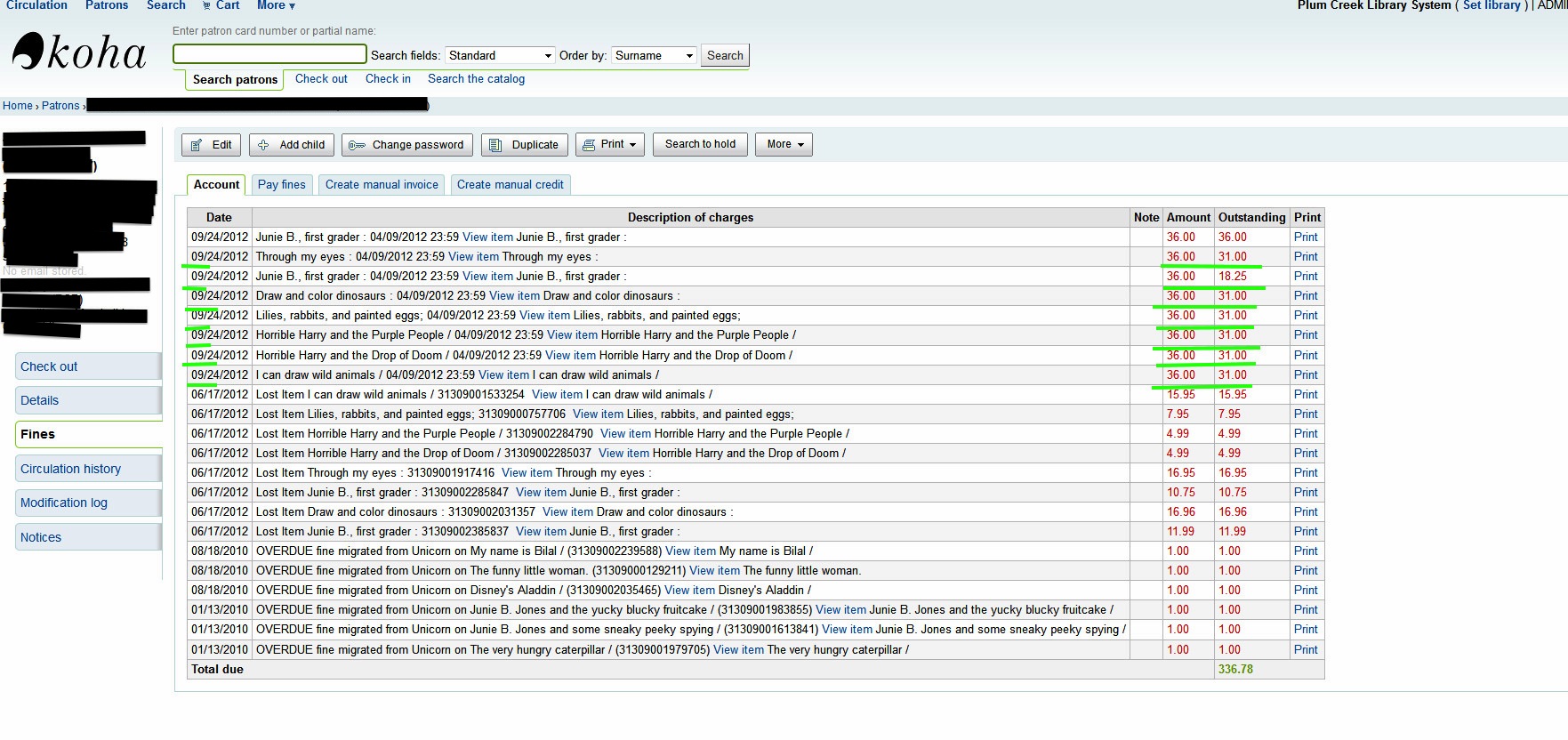Click Print link for Total first row

[1306, 237]
